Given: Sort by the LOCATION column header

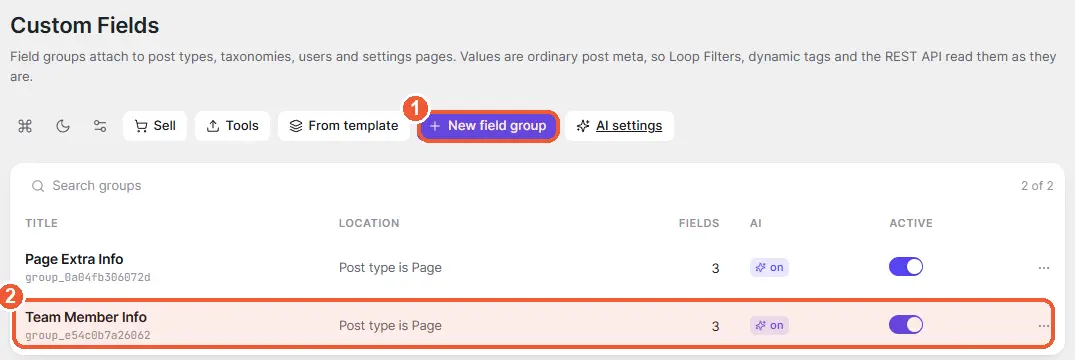Looking at the screenshot, I should tap(369, 224).
